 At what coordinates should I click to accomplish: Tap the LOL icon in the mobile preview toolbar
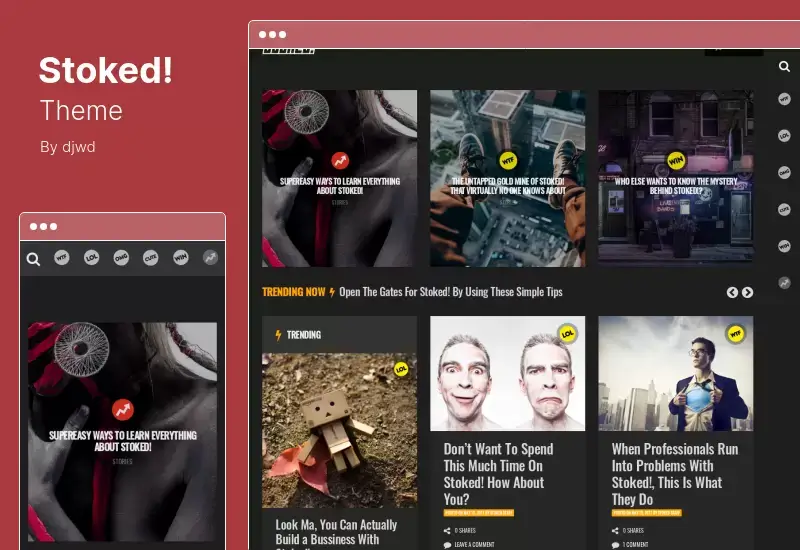(x=91, y=258)
